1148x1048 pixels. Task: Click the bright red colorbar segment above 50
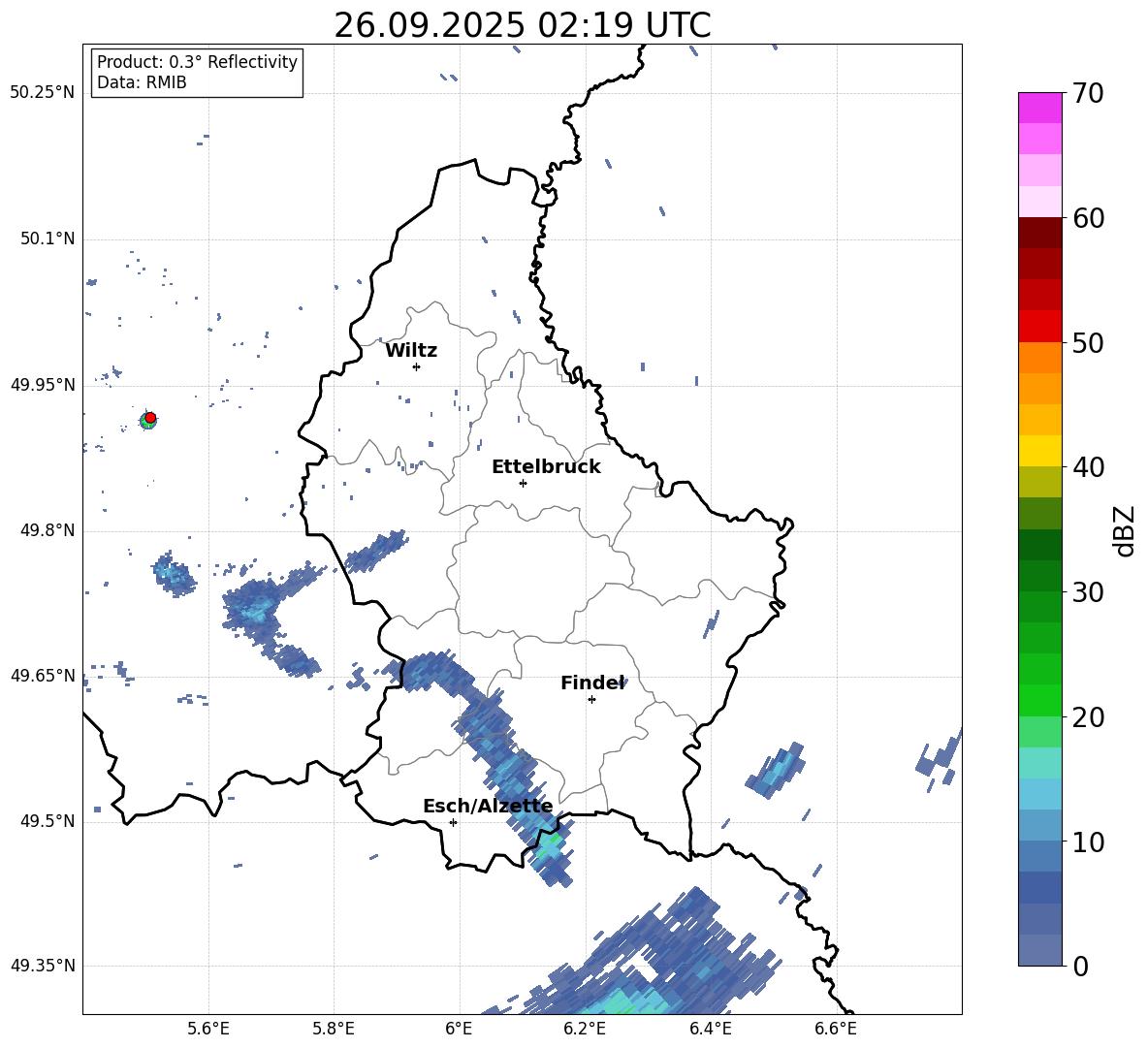click(x=1039, y=327)
